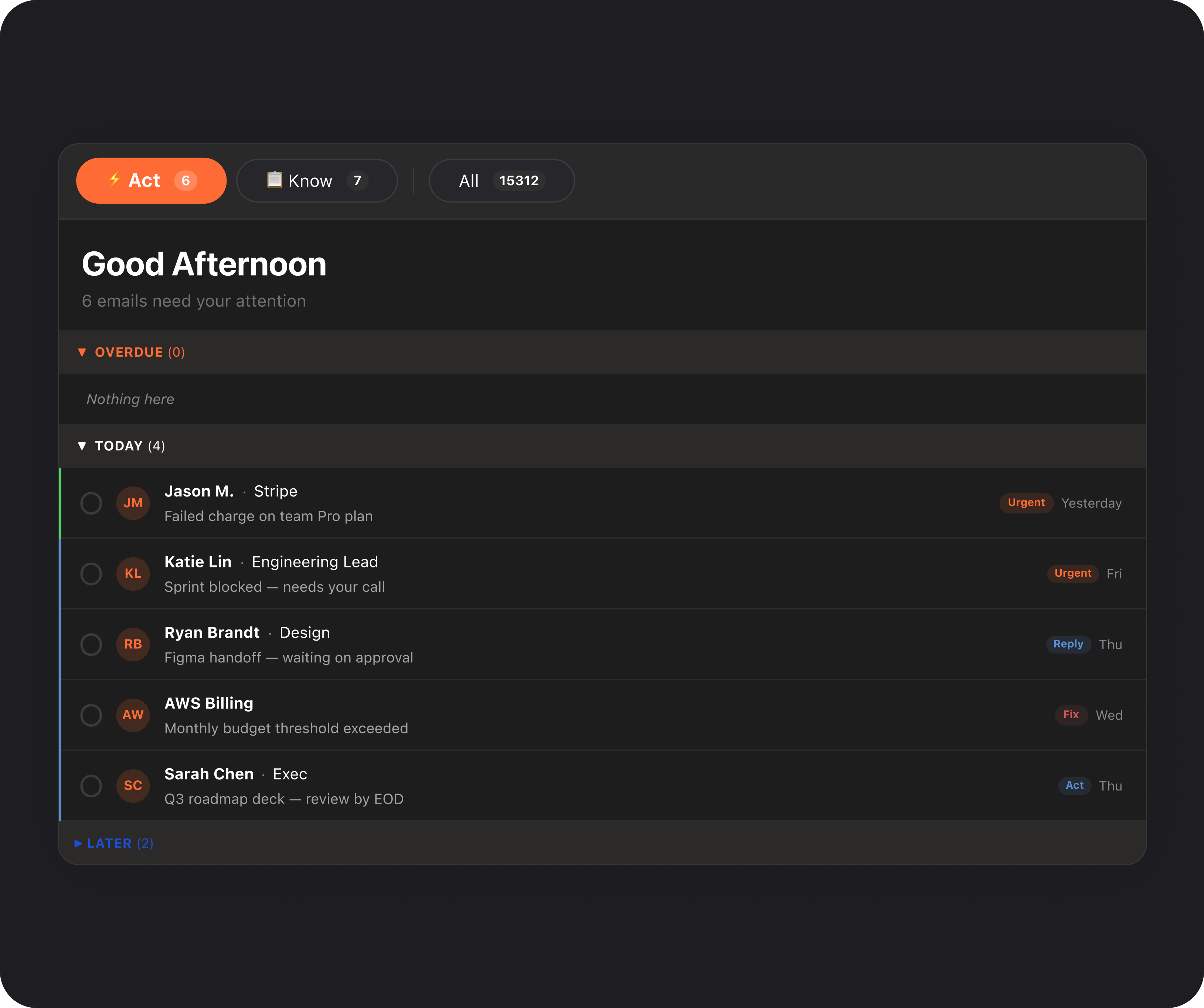Select the AWS Billing email checkbox

click(x=91, y=715)
